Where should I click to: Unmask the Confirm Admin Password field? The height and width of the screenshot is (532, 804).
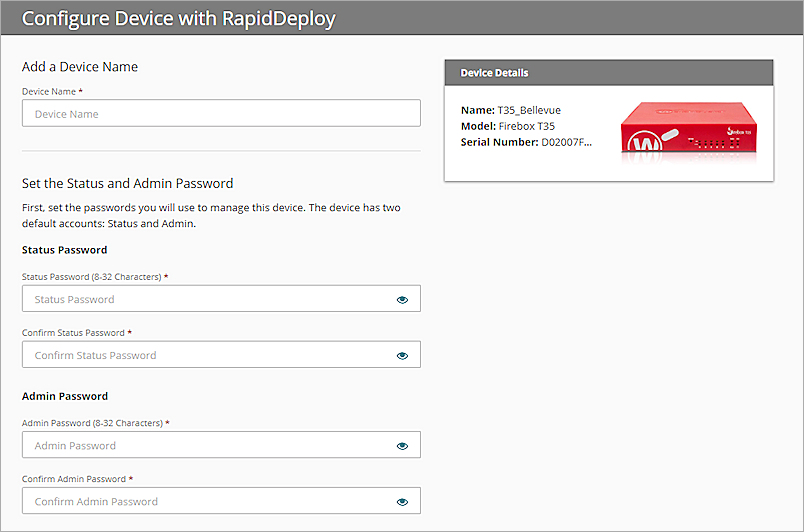(402, 502)
